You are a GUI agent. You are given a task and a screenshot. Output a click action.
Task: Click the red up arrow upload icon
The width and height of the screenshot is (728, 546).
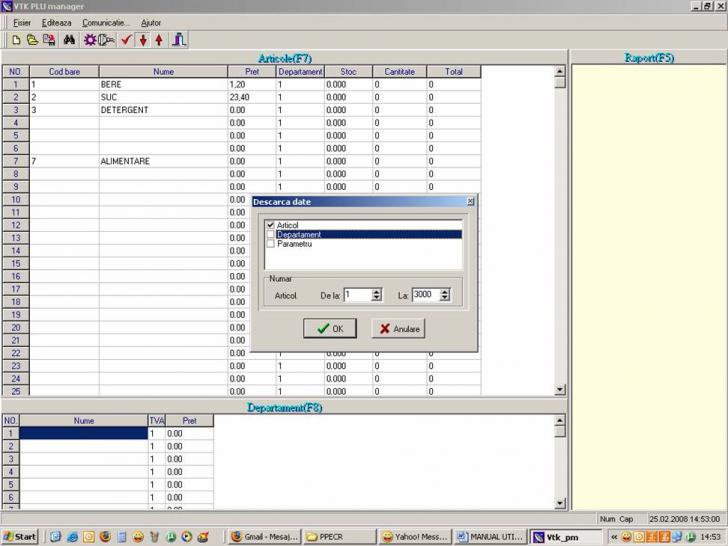[159, 40]
